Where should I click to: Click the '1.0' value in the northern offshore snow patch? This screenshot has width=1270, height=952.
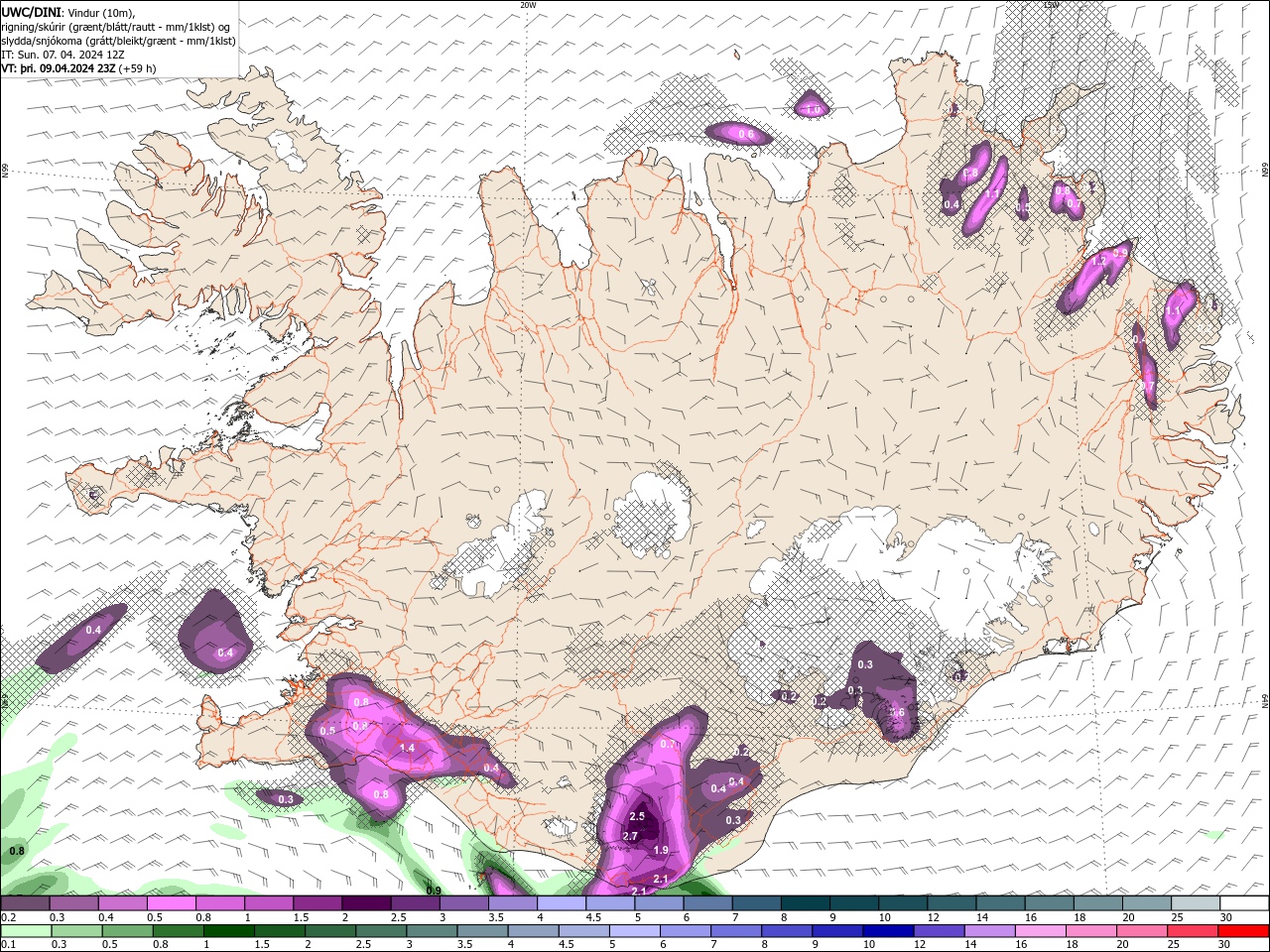click(x=813, y=109)
